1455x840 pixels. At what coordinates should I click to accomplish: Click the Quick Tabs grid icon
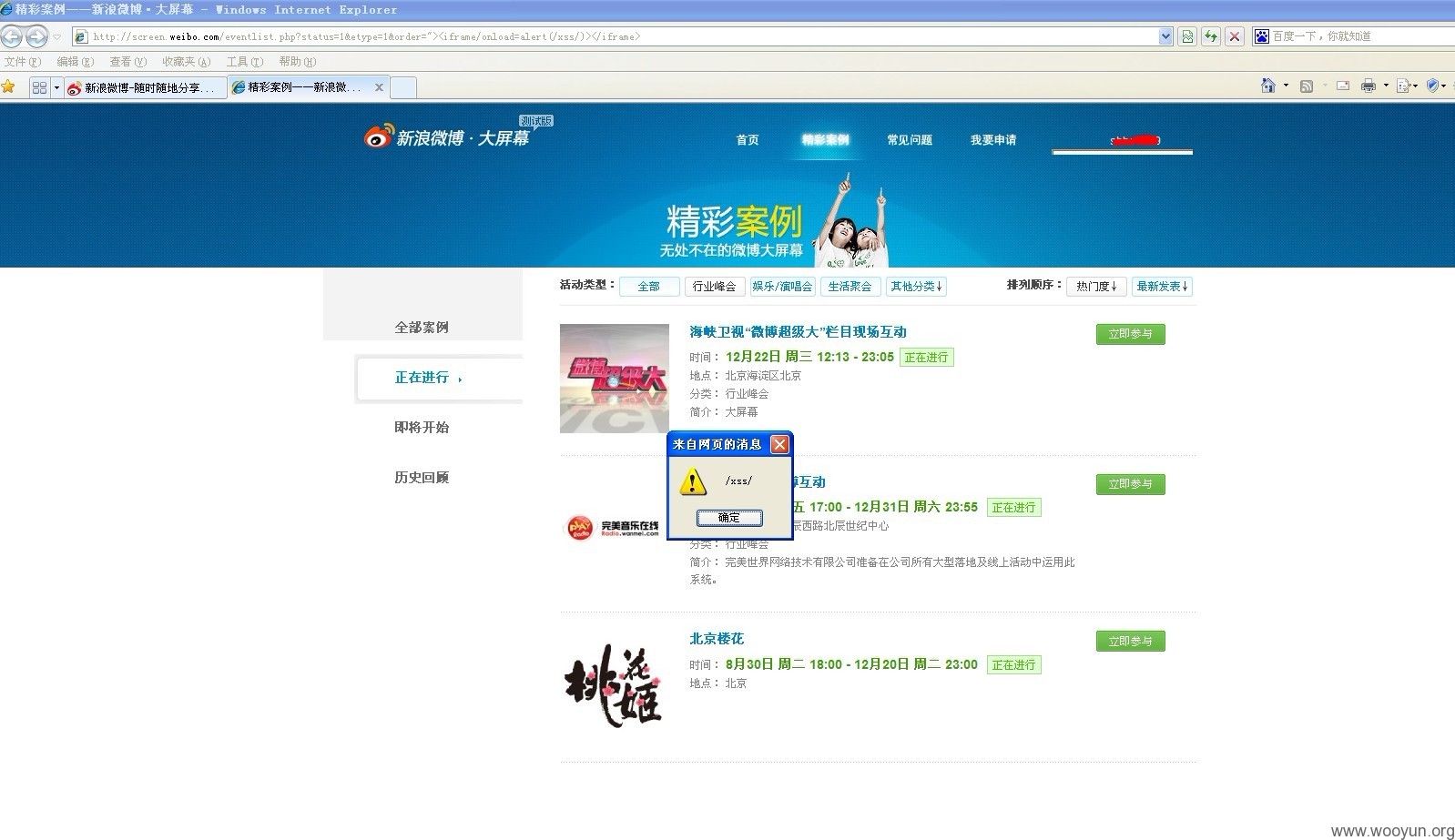[x=39, y=87]
